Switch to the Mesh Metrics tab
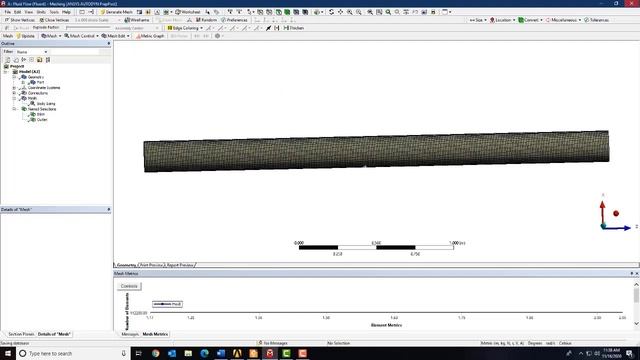The height and width of the screenshot is (360, 640). 155,334
